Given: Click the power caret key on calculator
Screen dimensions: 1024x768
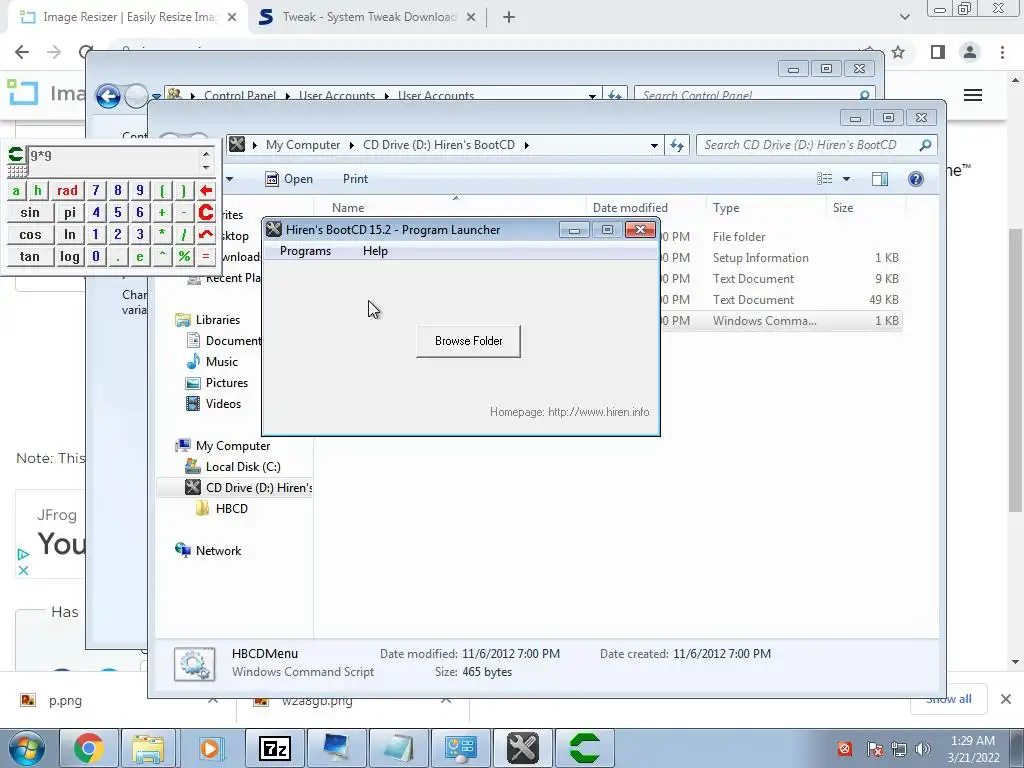Looking at the screenshot, I should [x=162, y=257].
